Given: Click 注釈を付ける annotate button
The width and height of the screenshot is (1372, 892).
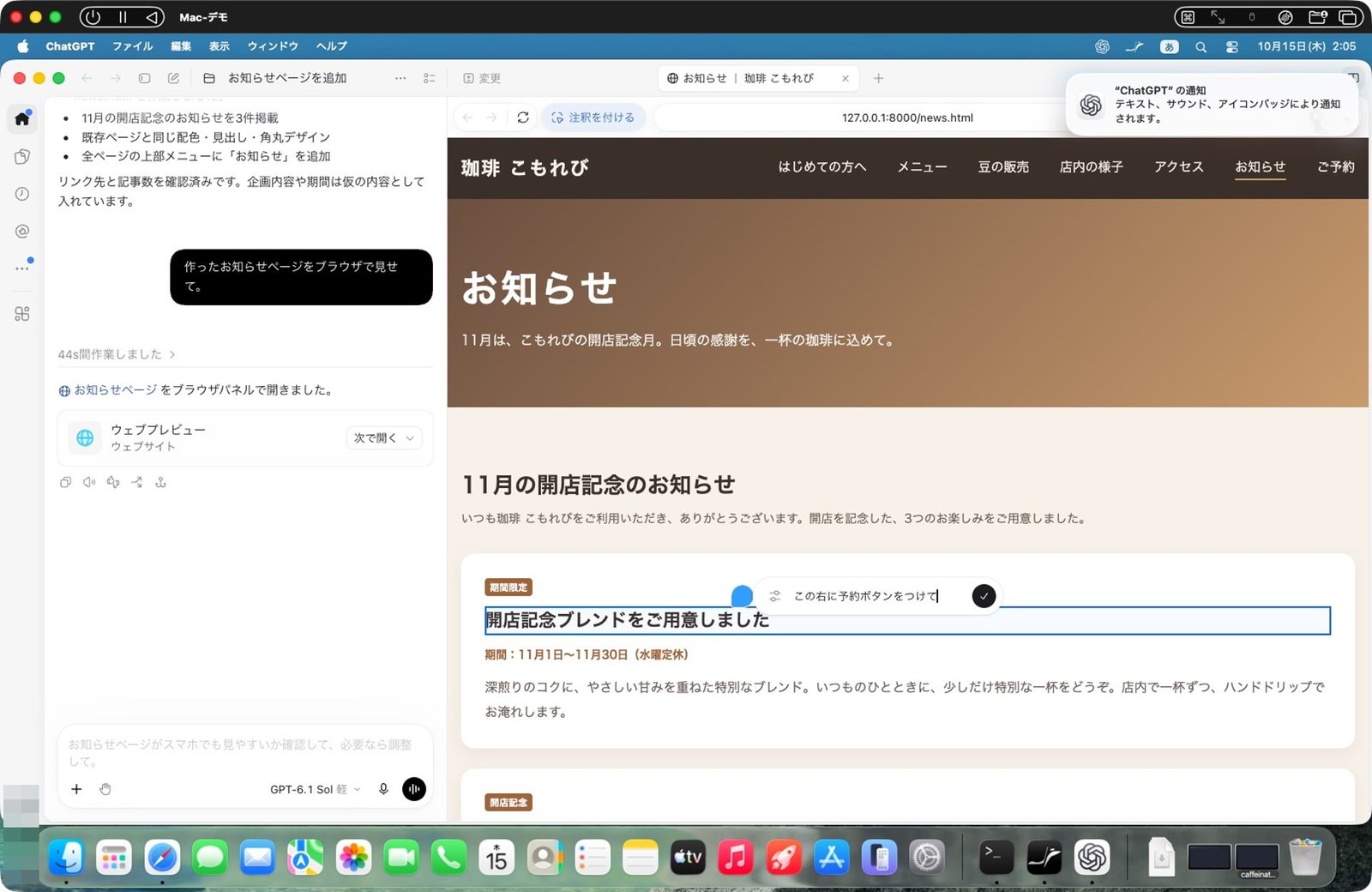Looking at the screenshot, I should [x=593, y=118].
